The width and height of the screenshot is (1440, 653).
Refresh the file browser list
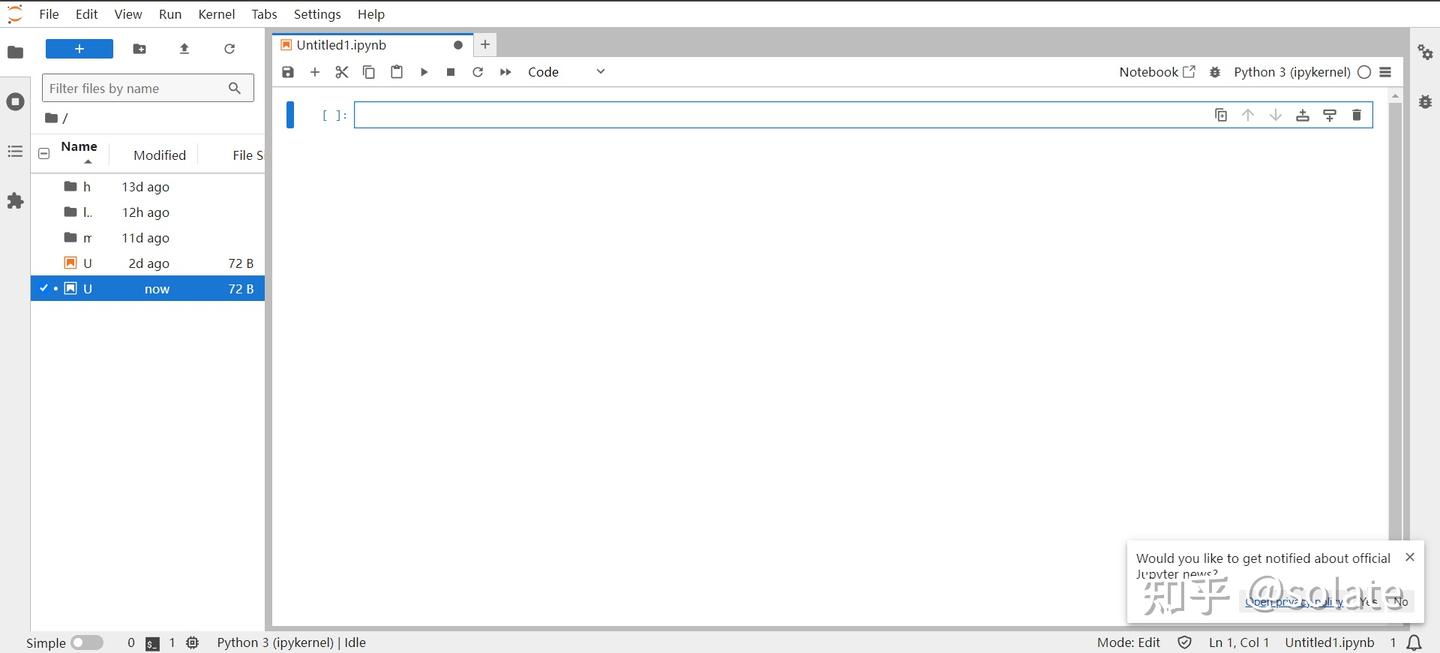229,48
